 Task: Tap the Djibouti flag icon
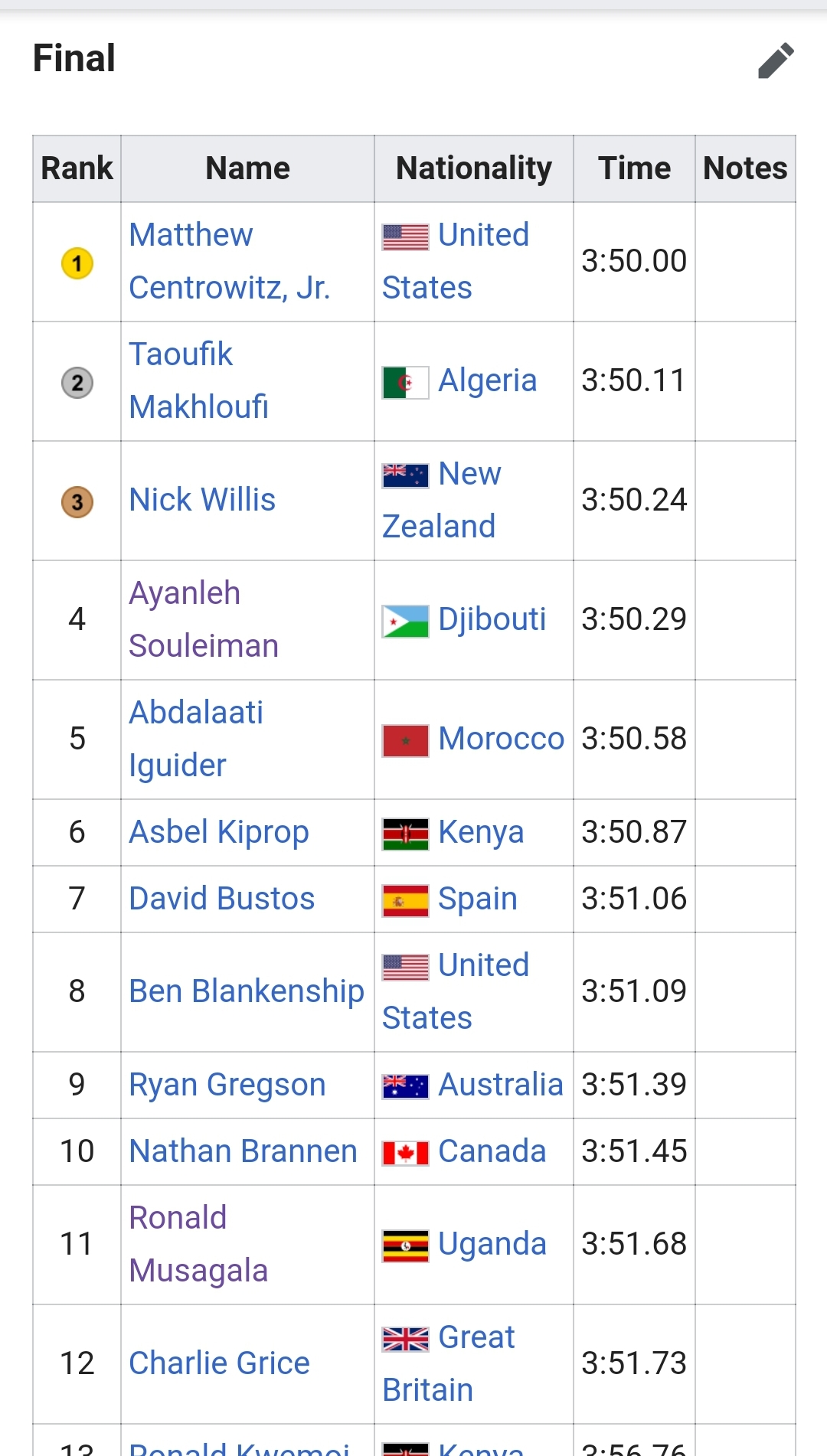[405, 622]
